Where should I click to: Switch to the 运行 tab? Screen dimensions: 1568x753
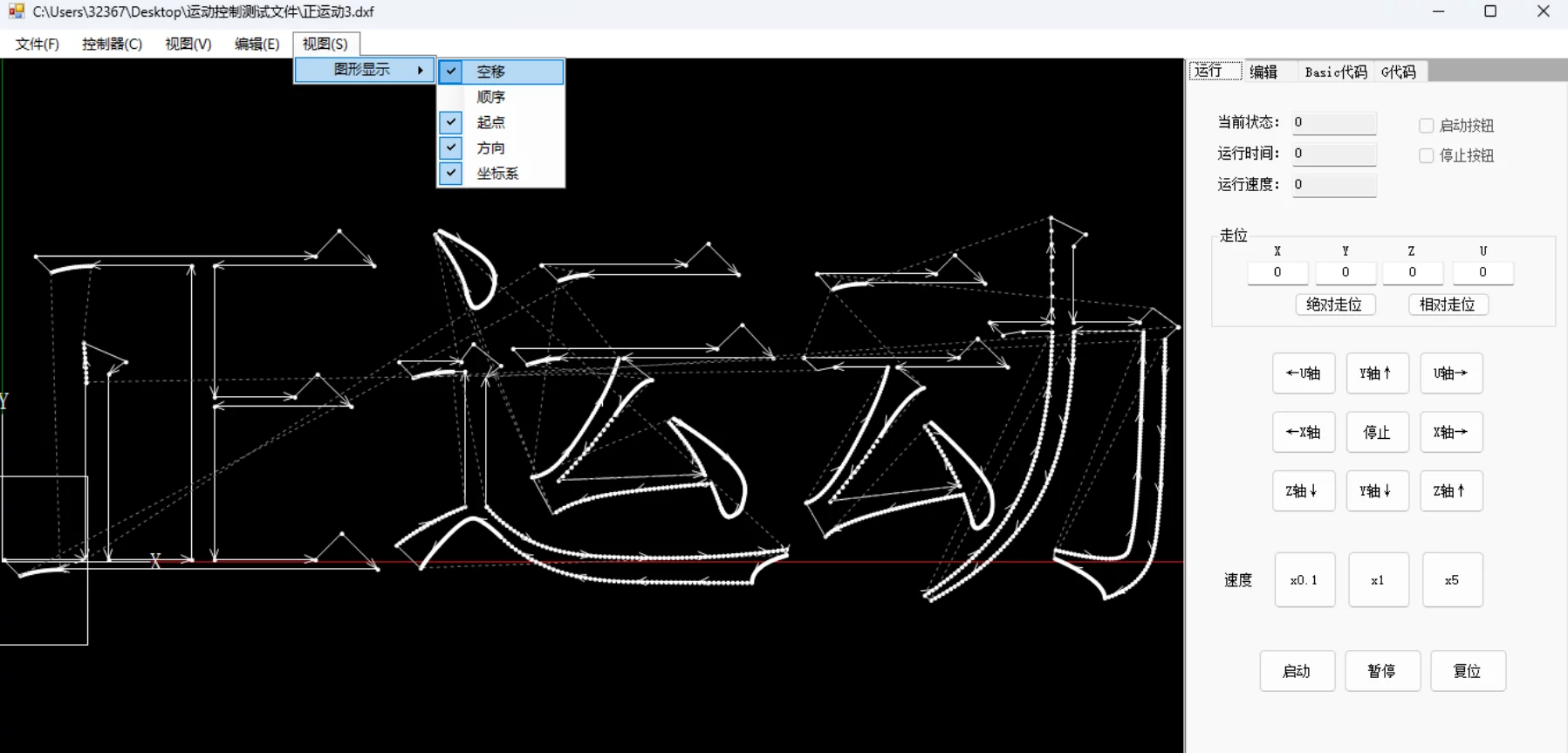1215,72
